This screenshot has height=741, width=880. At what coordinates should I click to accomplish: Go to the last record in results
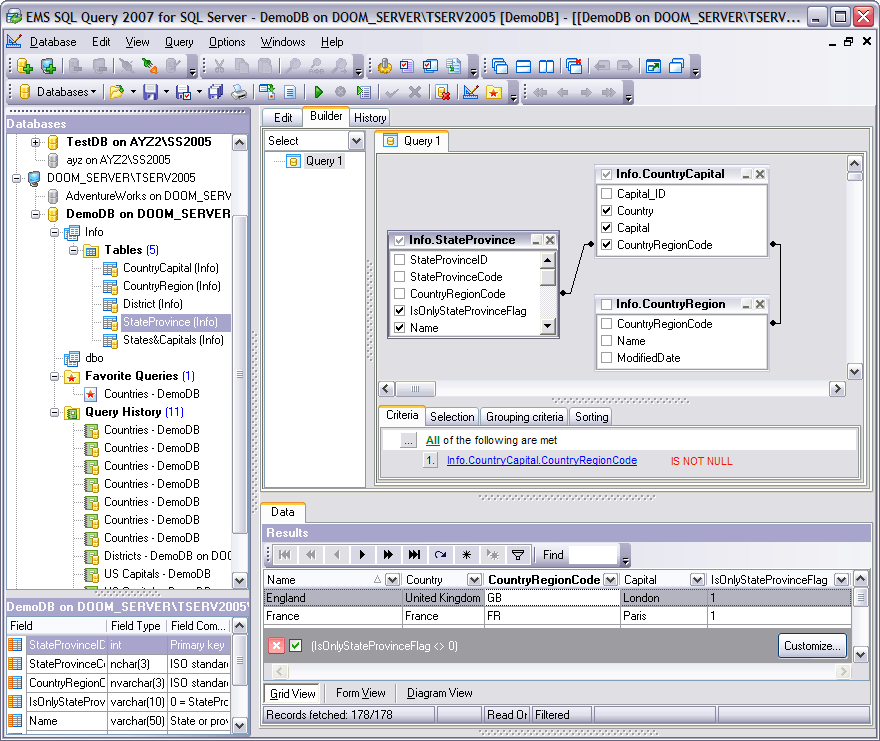coord(414,554)
